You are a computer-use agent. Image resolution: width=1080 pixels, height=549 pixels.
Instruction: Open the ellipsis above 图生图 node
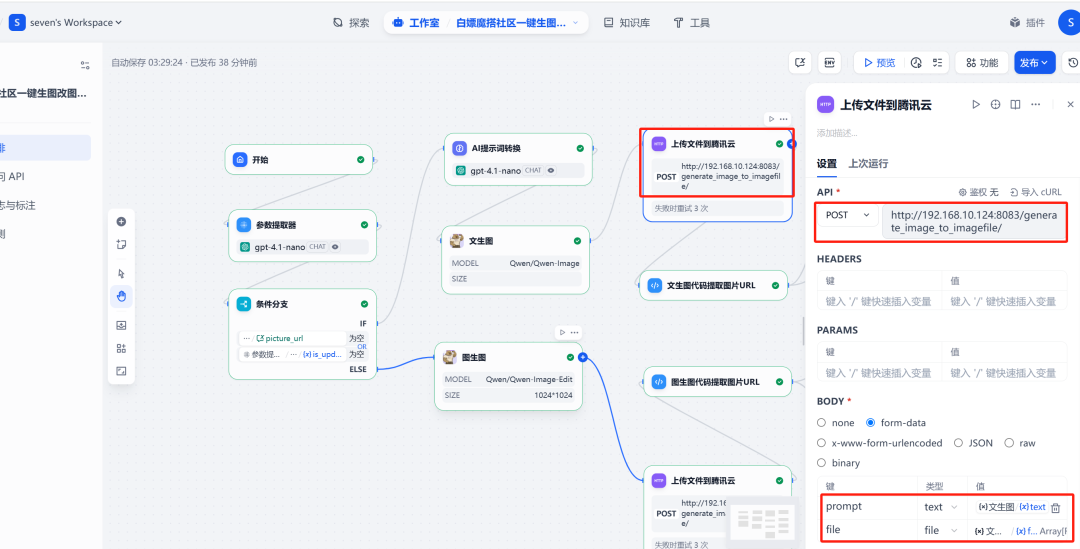[575, 332]
